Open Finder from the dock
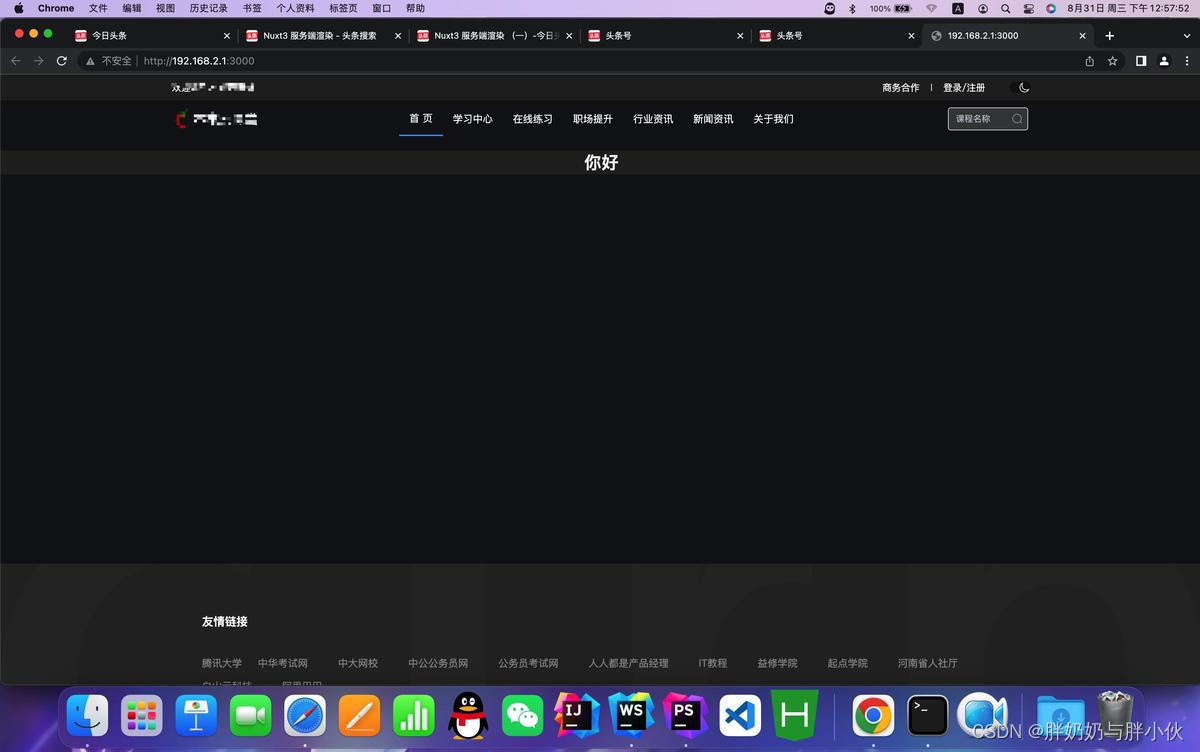This screenshot has width=1200, height=752. tap(87, 715)
